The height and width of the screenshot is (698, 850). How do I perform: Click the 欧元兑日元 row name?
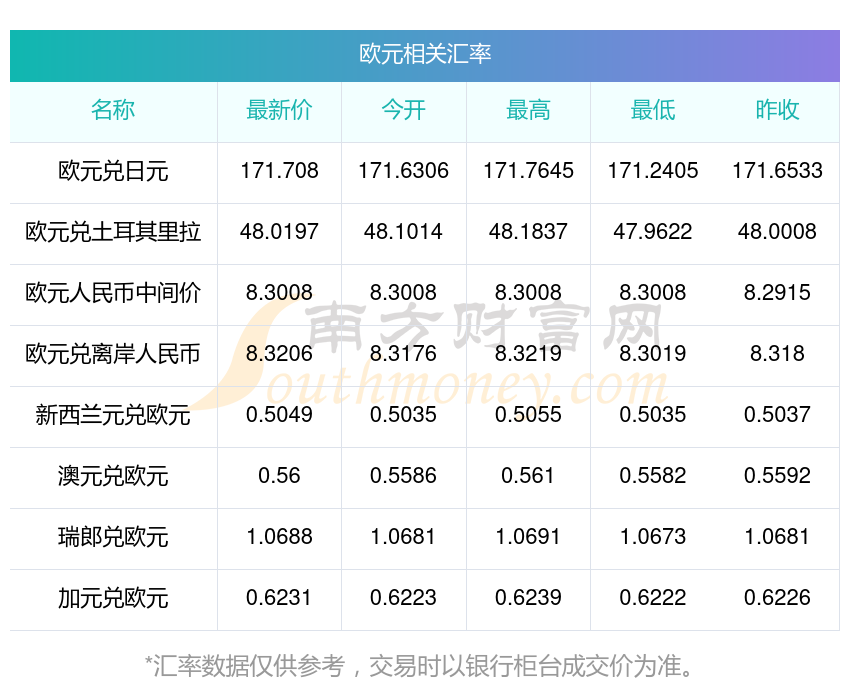[113, 171]
